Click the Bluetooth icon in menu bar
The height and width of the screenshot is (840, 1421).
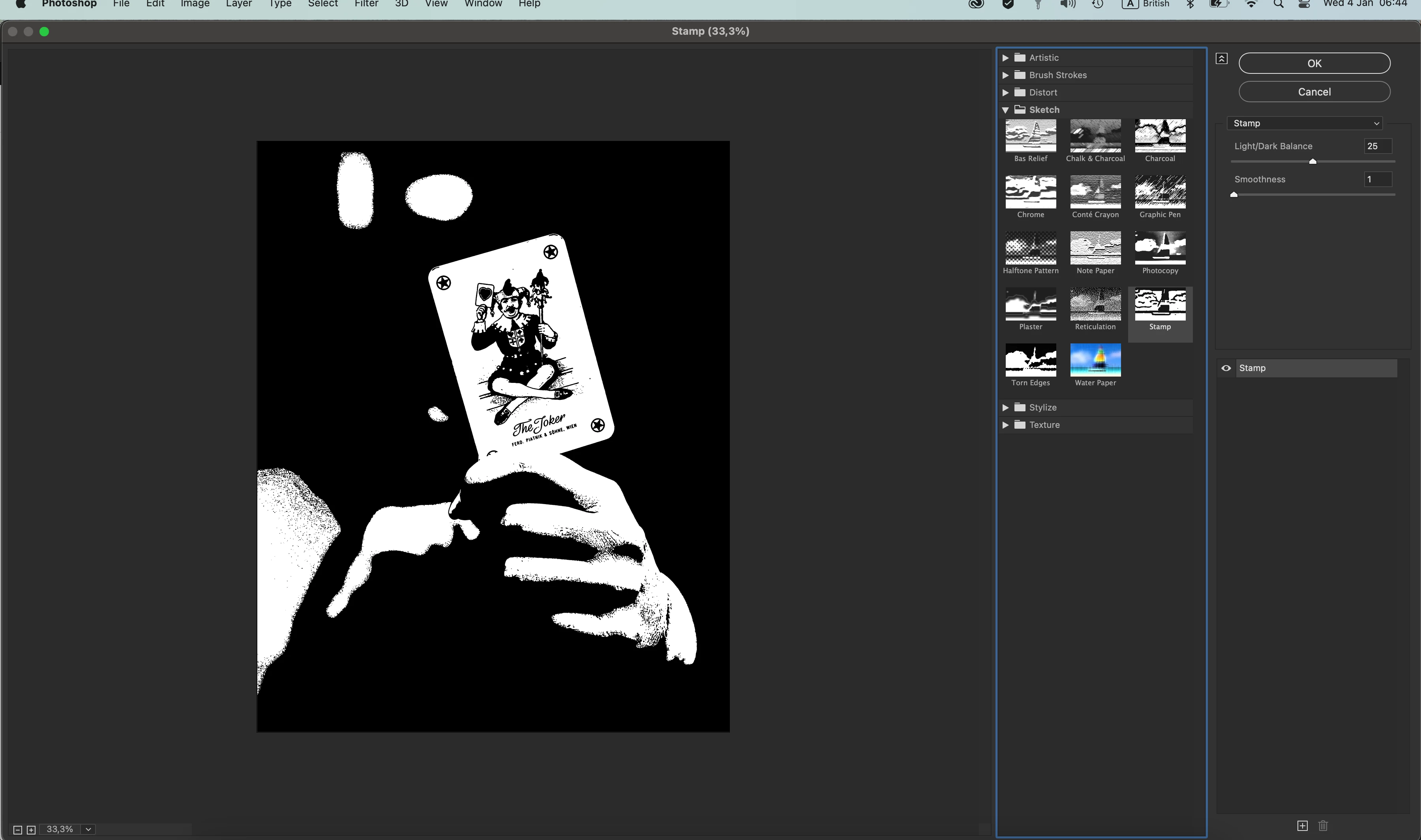[x=1190, y=4]
